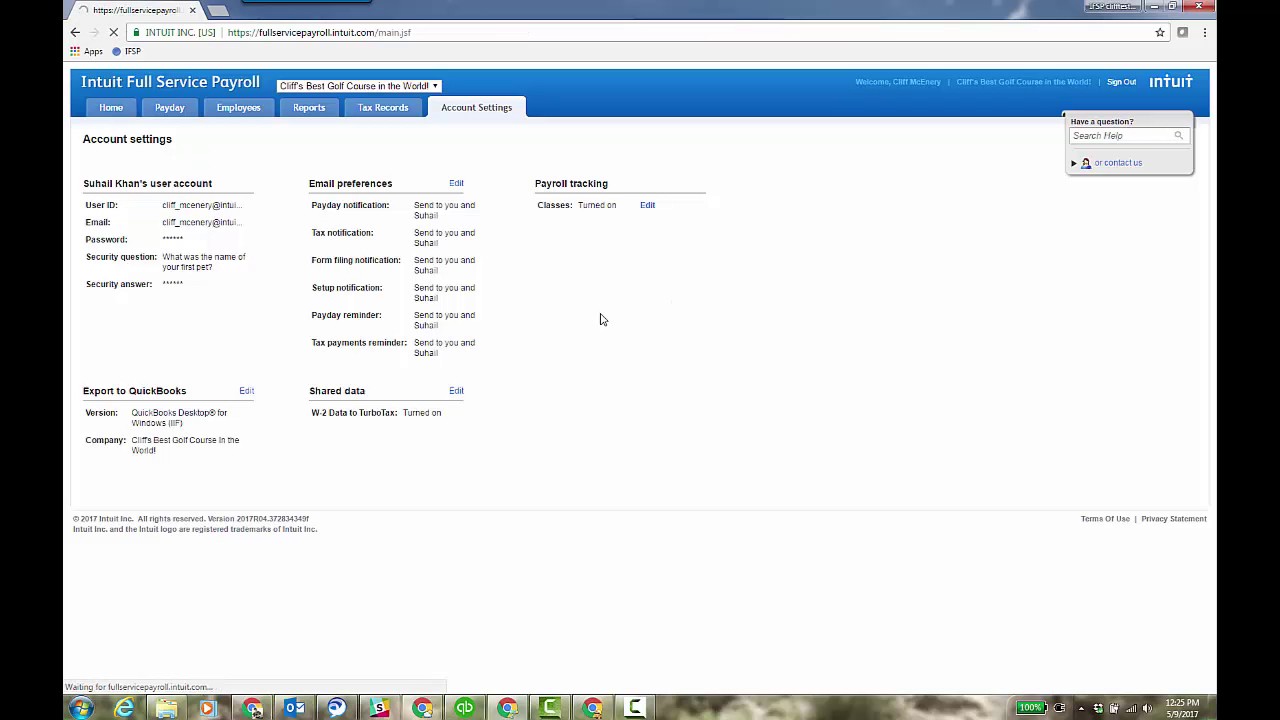Image resolution: width=1280 pixels, height=720 pixels.
Task: Click the 'QuickBooks Desktop for Windows (IIF)' value
Action: 179,418
